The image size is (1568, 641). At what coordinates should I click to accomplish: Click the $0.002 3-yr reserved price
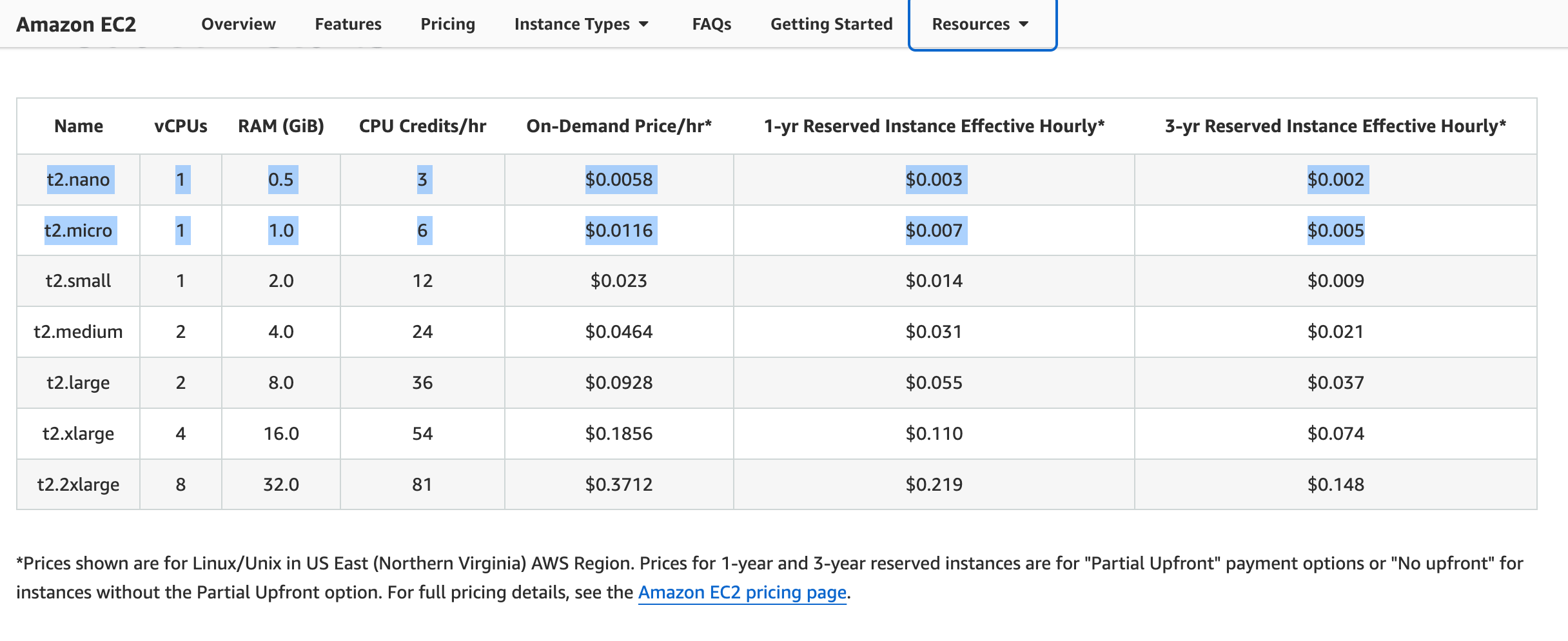[1335, 179]
